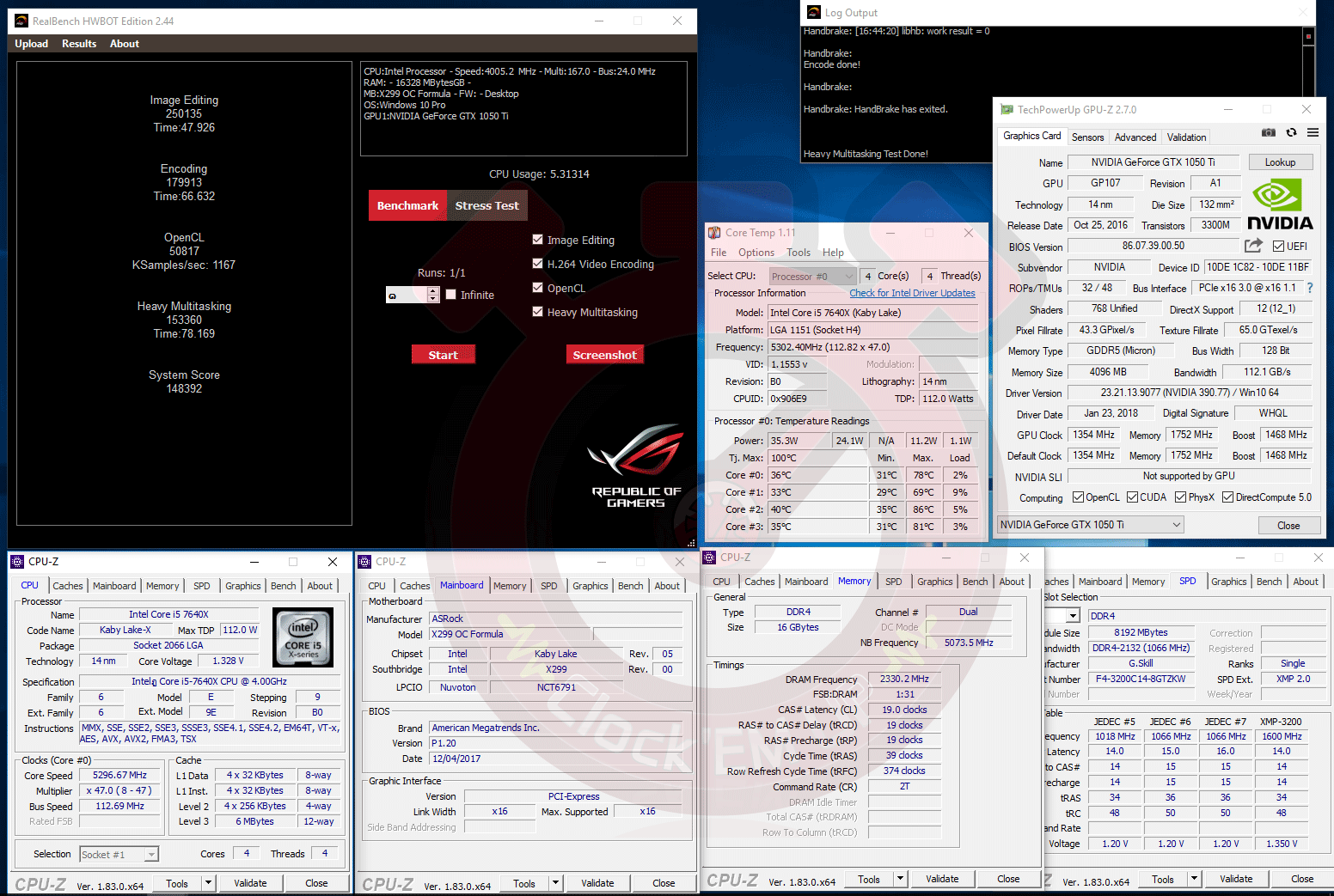The image size is (1334, 896).
Task: Click the NVIDIA logo in GPU-Z
Action: [1279, 205]
